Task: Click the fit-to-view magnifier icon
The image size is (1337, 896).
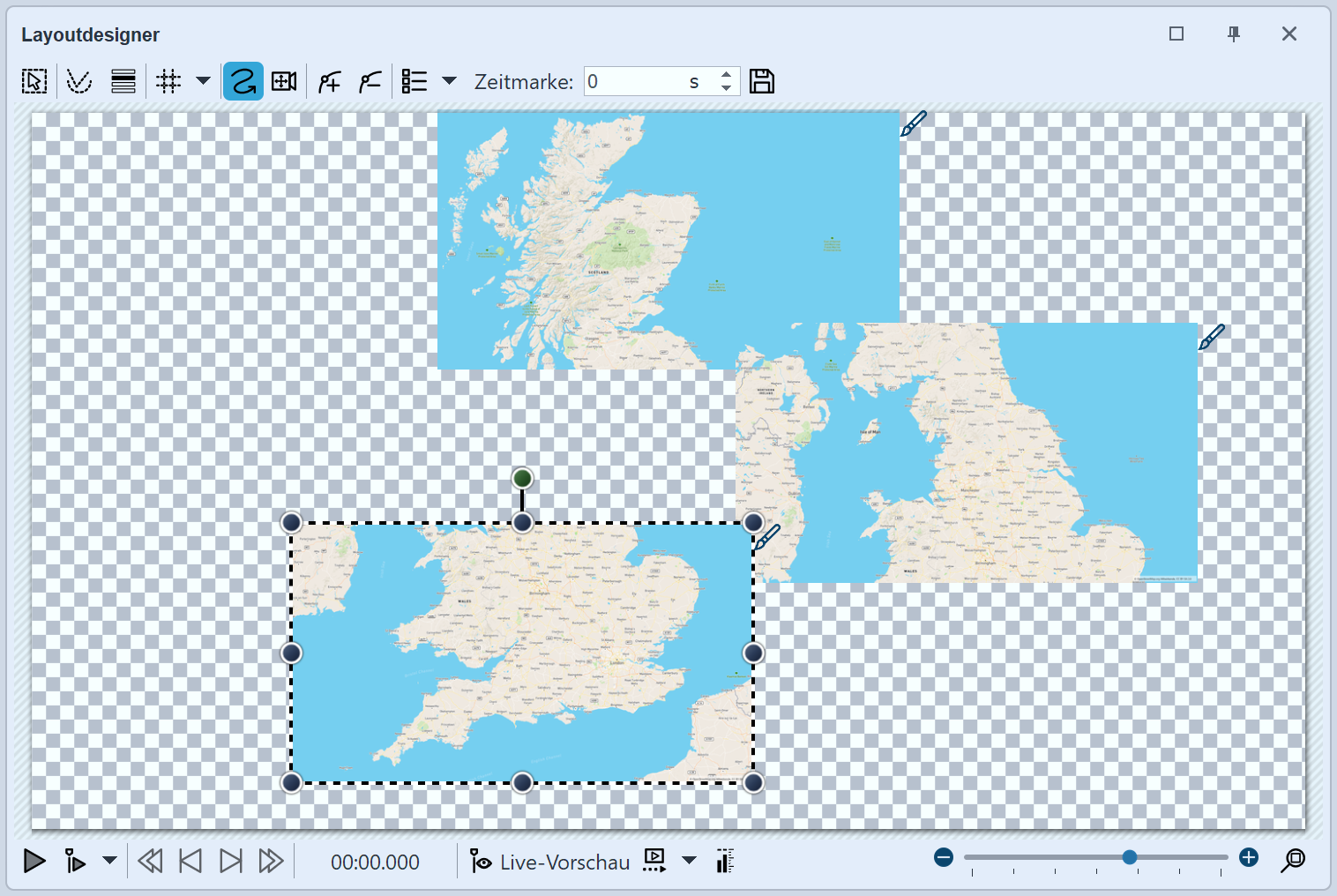Action: pyautogui.click(x=1293, y=860)
